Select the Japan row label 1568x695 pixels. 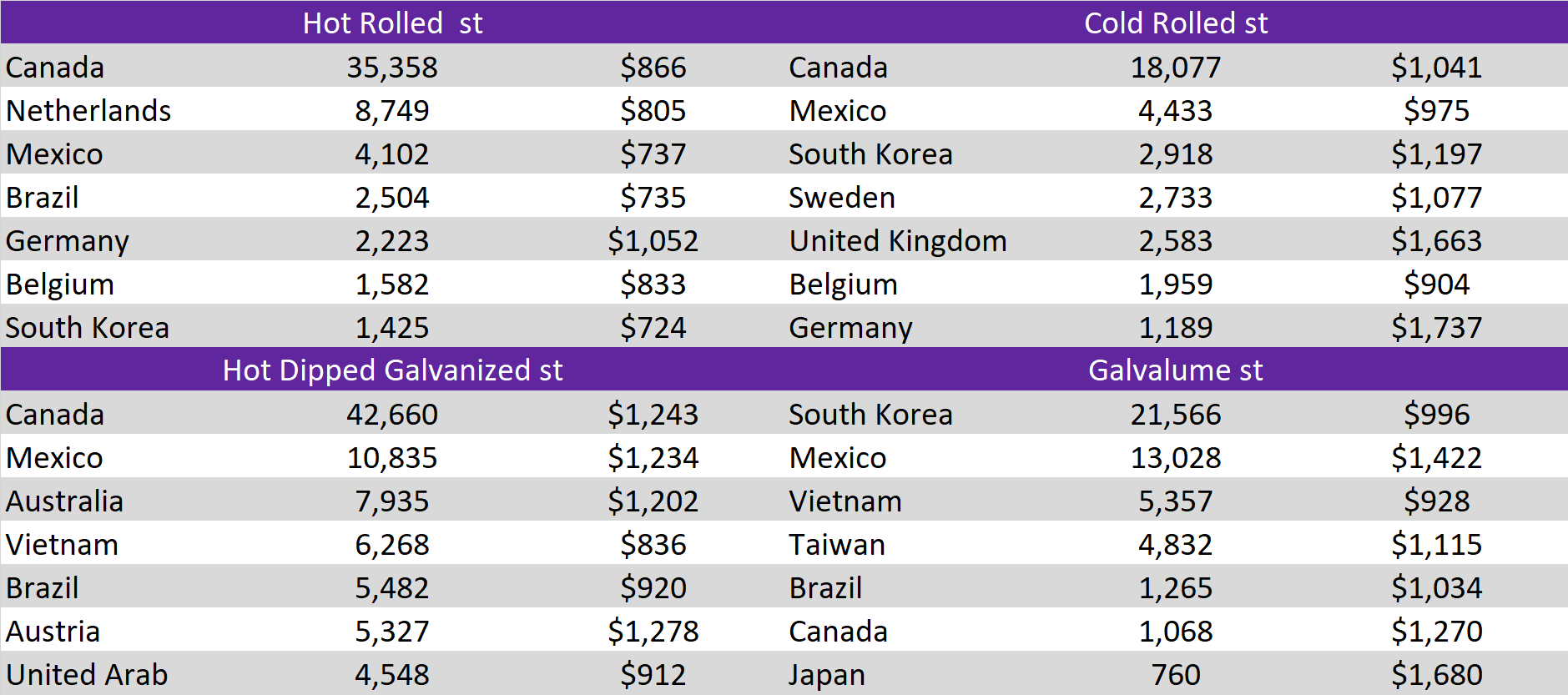click(827, 674)
